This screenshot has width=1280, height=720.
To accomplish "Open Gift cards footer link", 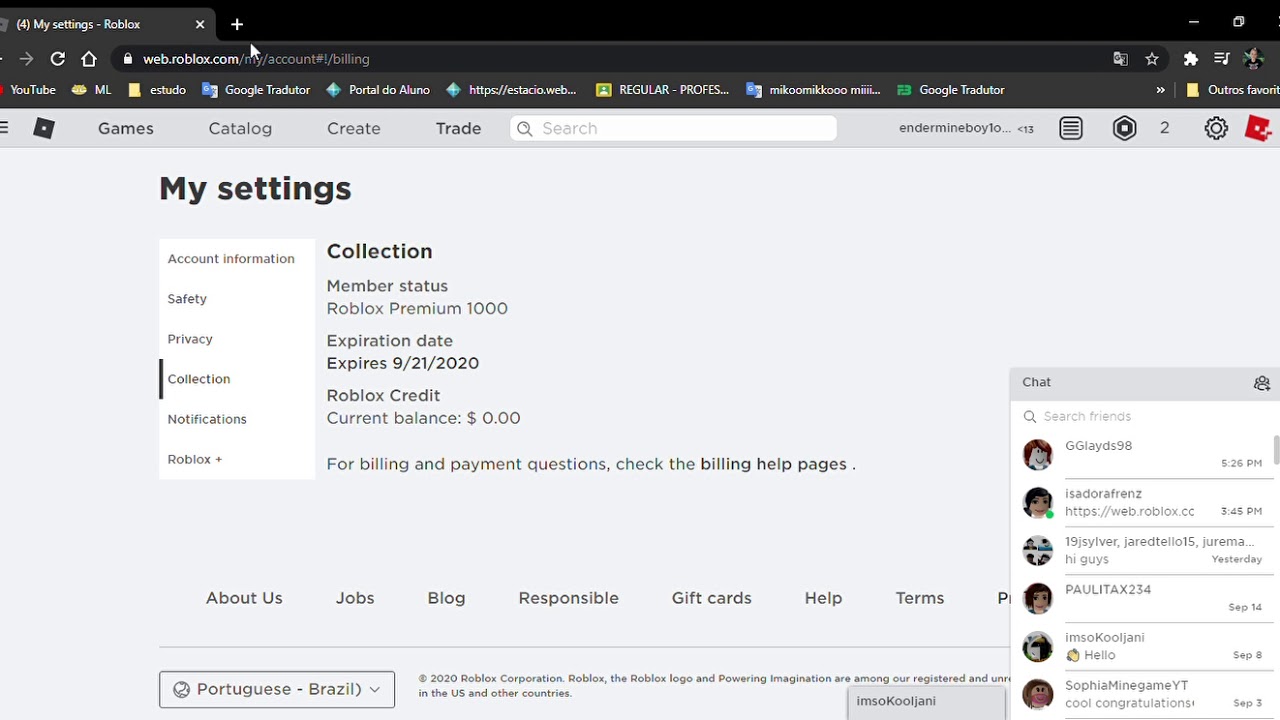I will click(x=711, y=598).
